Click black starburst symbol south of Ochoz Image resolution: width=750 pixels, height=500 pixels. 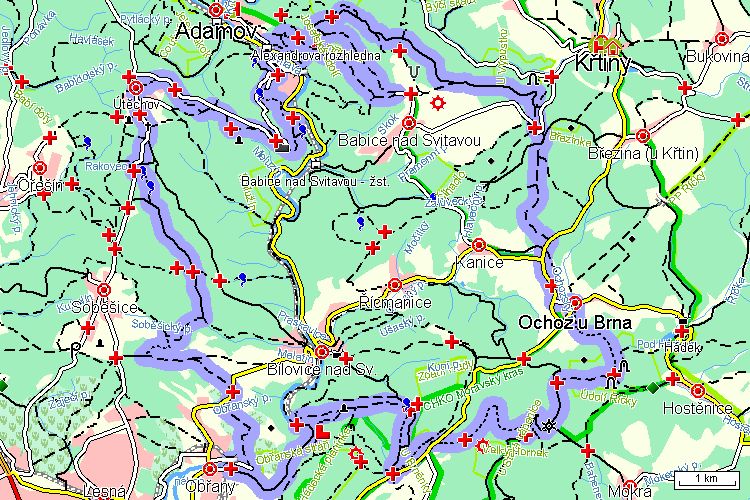[550, 424]
